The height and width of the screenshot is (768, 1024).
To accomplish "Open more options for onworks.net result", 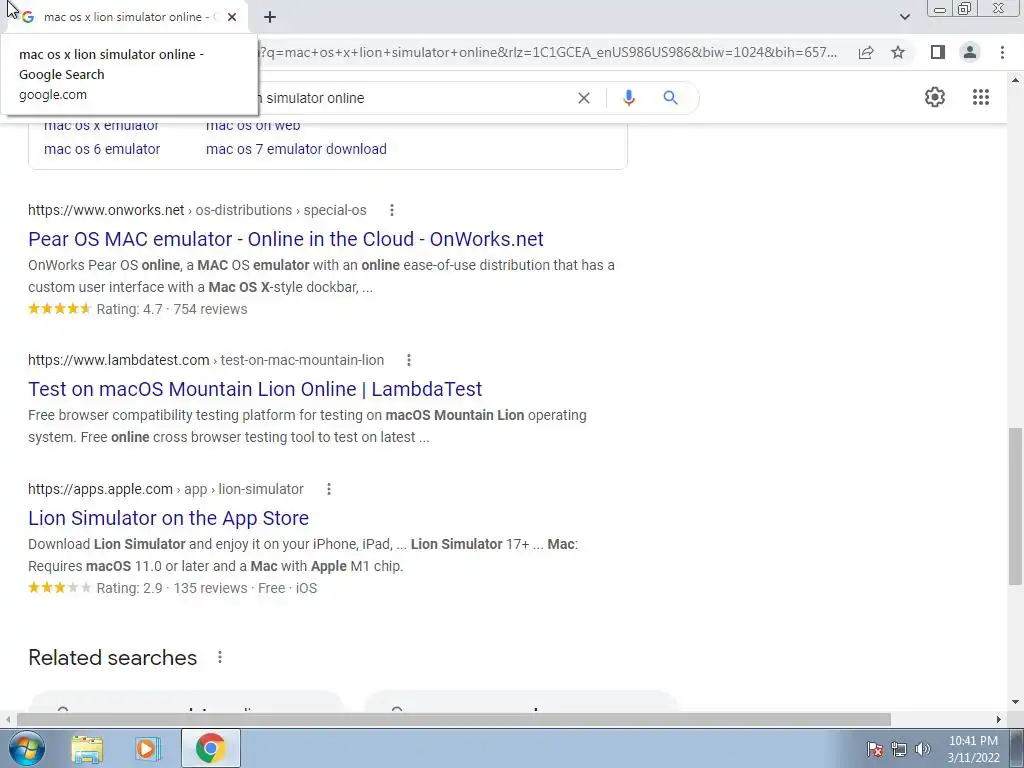I will (392, 210).
